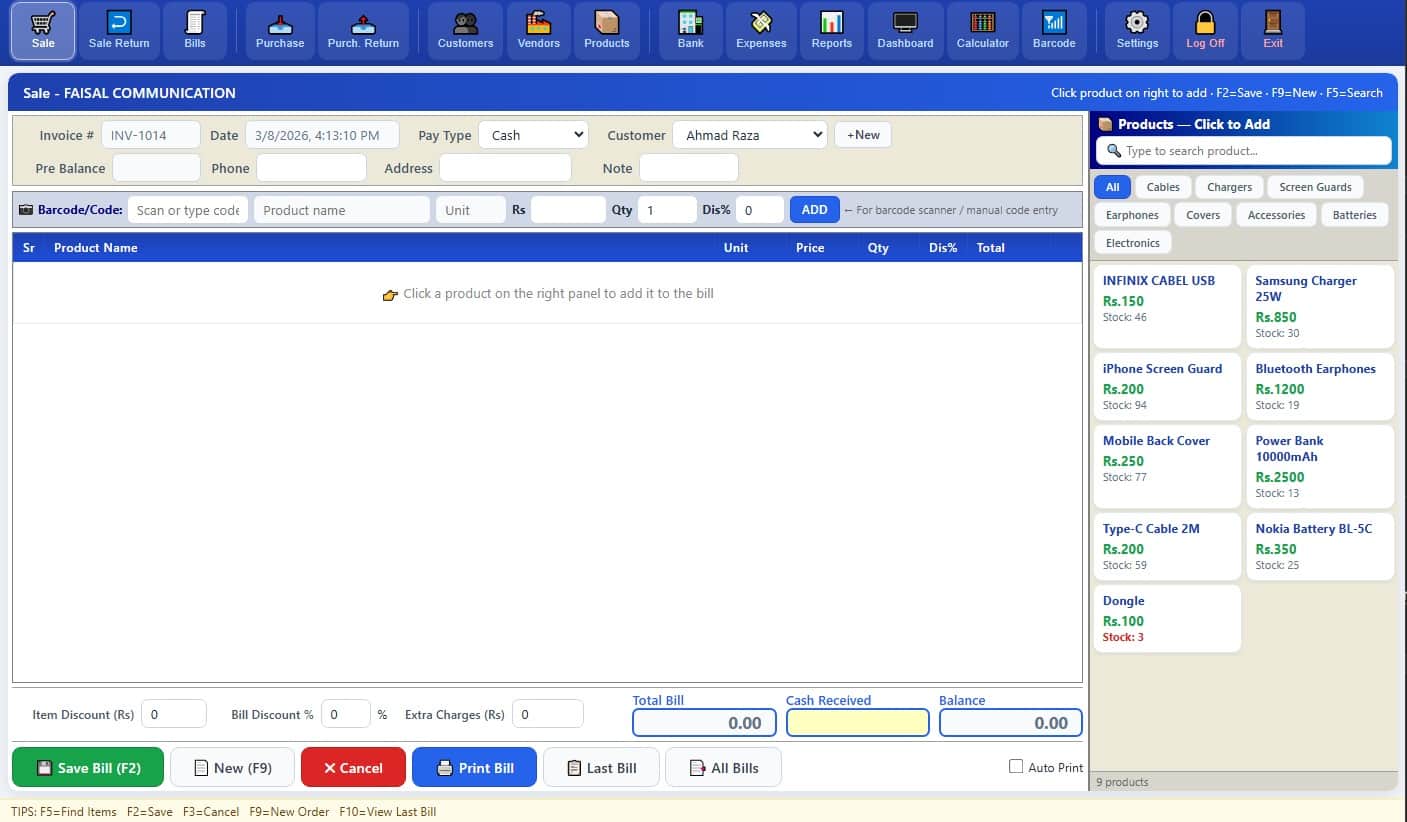Open the Dashboard view
Viewport: 1407px width, 822px height.
pyautogui.click(x=905, y=30)
